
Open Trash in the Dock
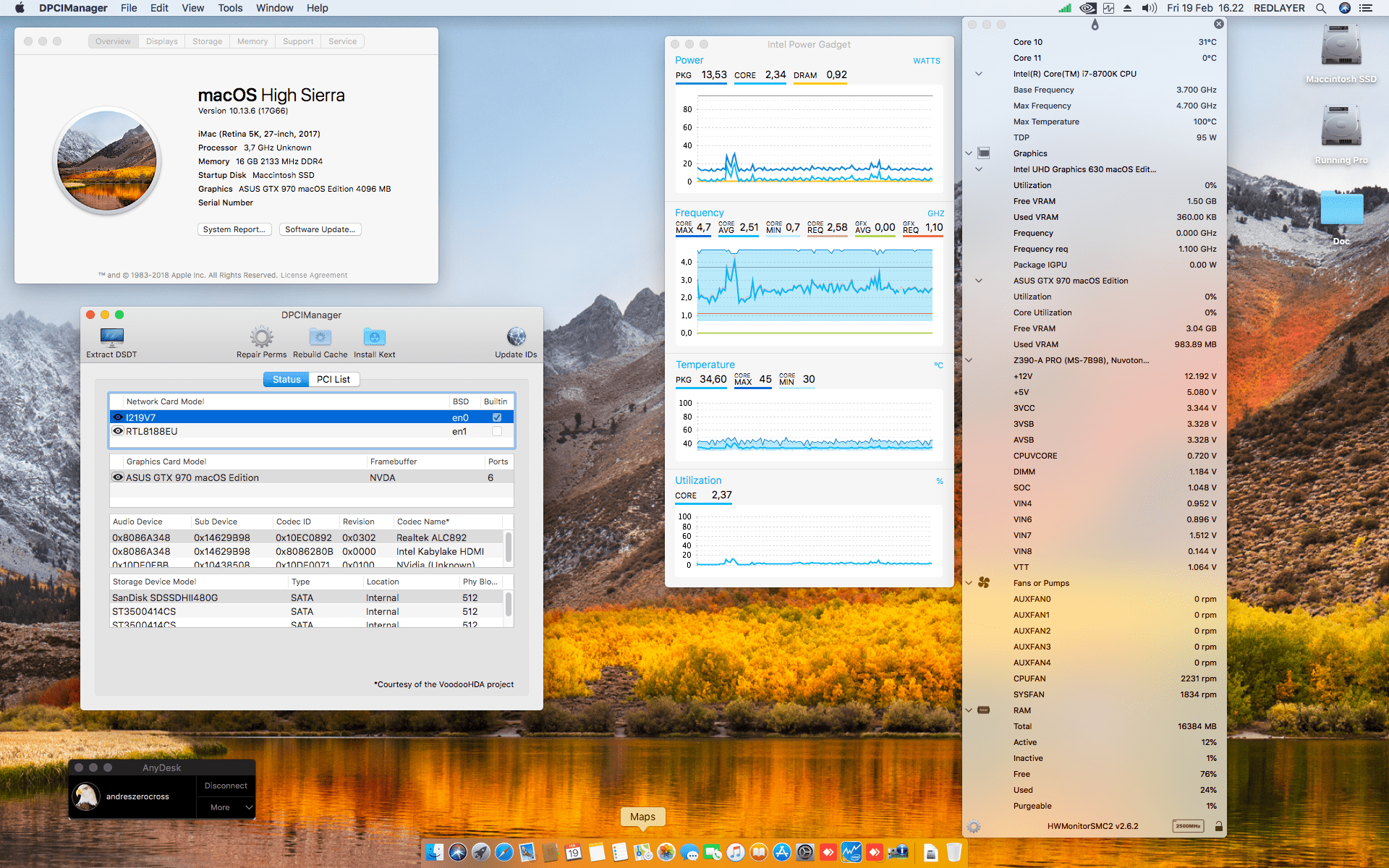point(954,852)
